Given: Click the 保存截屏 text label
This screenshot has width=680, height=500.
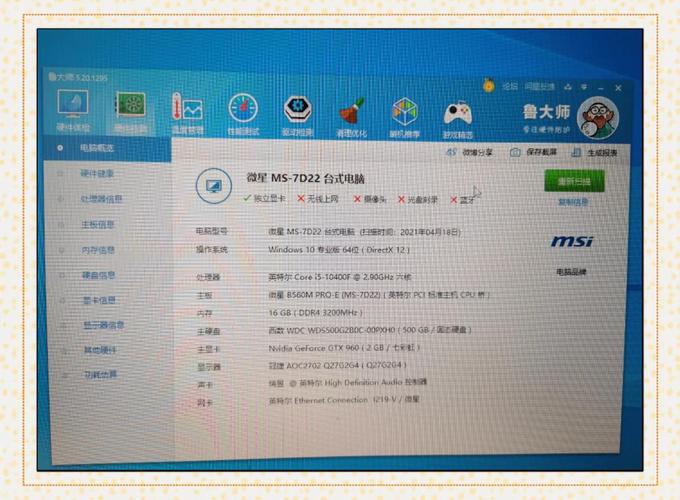Looking at the screenshot, I should [x=542, y=152].
